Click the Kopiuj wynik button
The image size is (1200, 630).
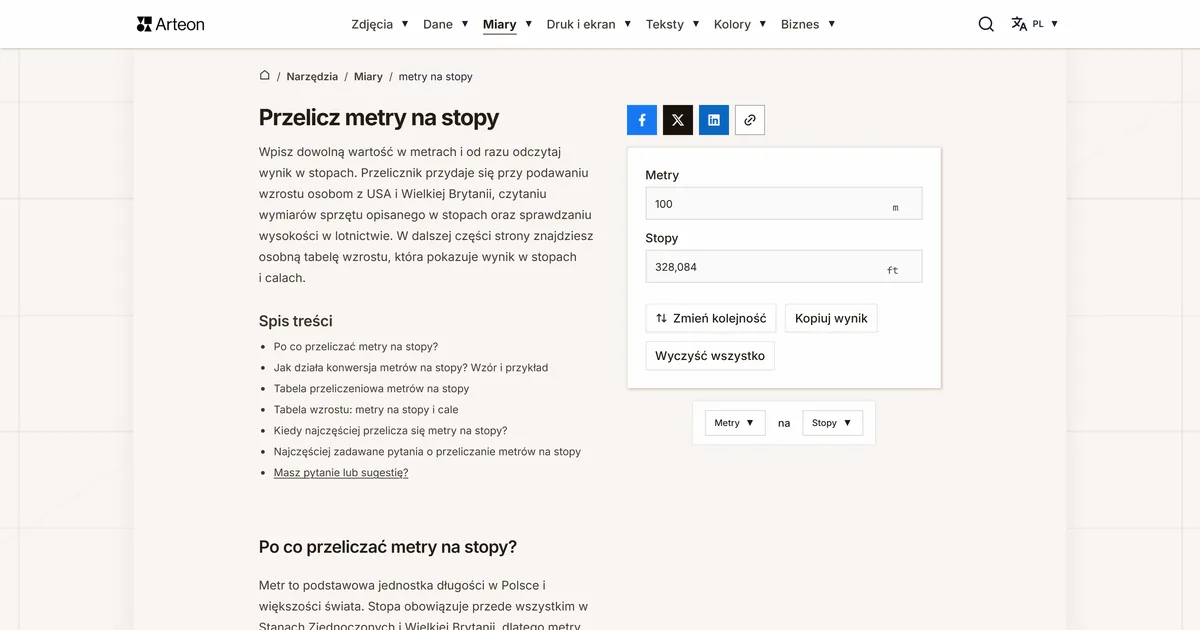click(831, 319)
